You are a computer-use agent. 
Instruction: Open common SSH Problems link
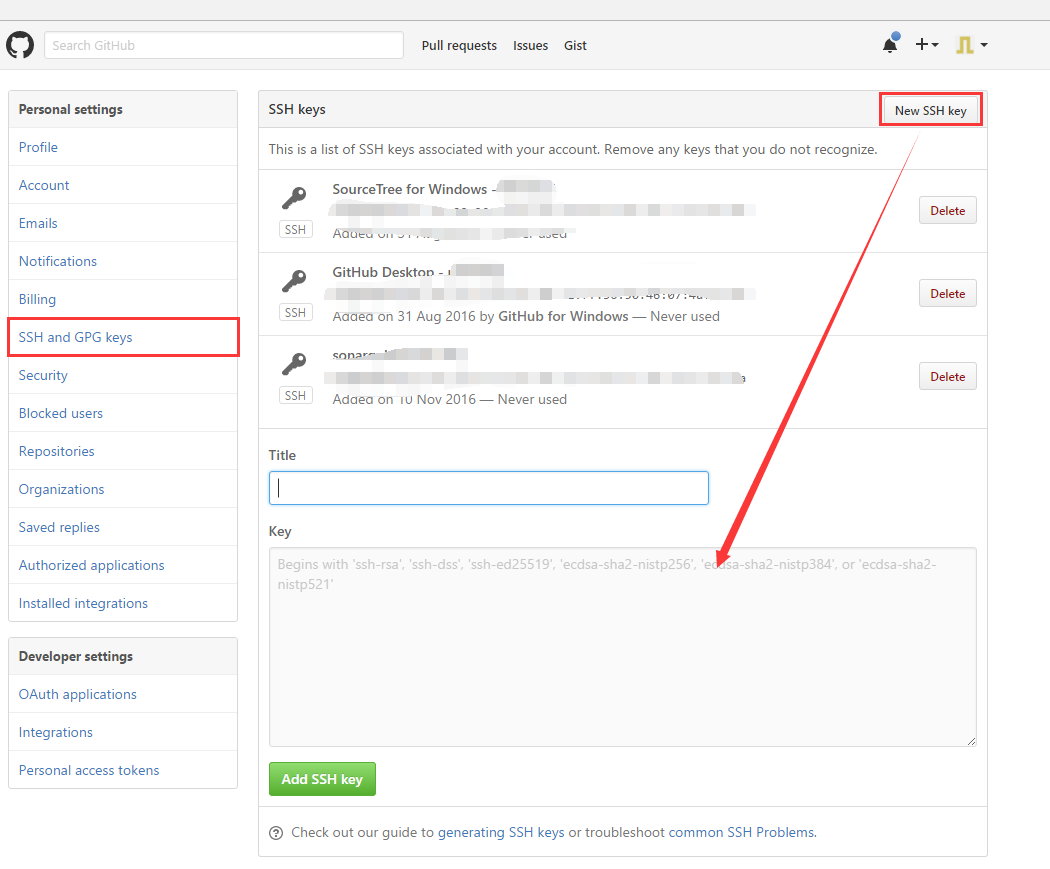coord(742,832)
